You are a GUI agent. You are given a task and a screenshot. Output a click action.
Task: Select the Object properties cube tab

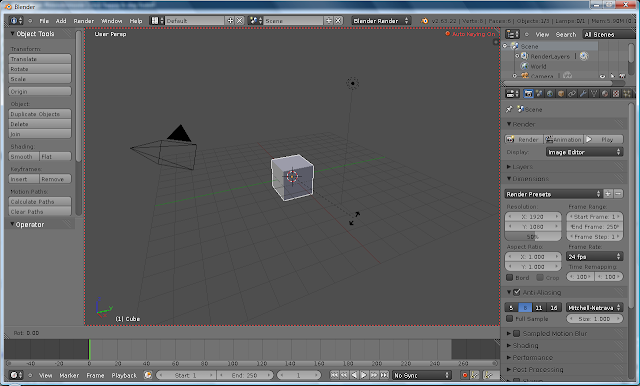561,94
